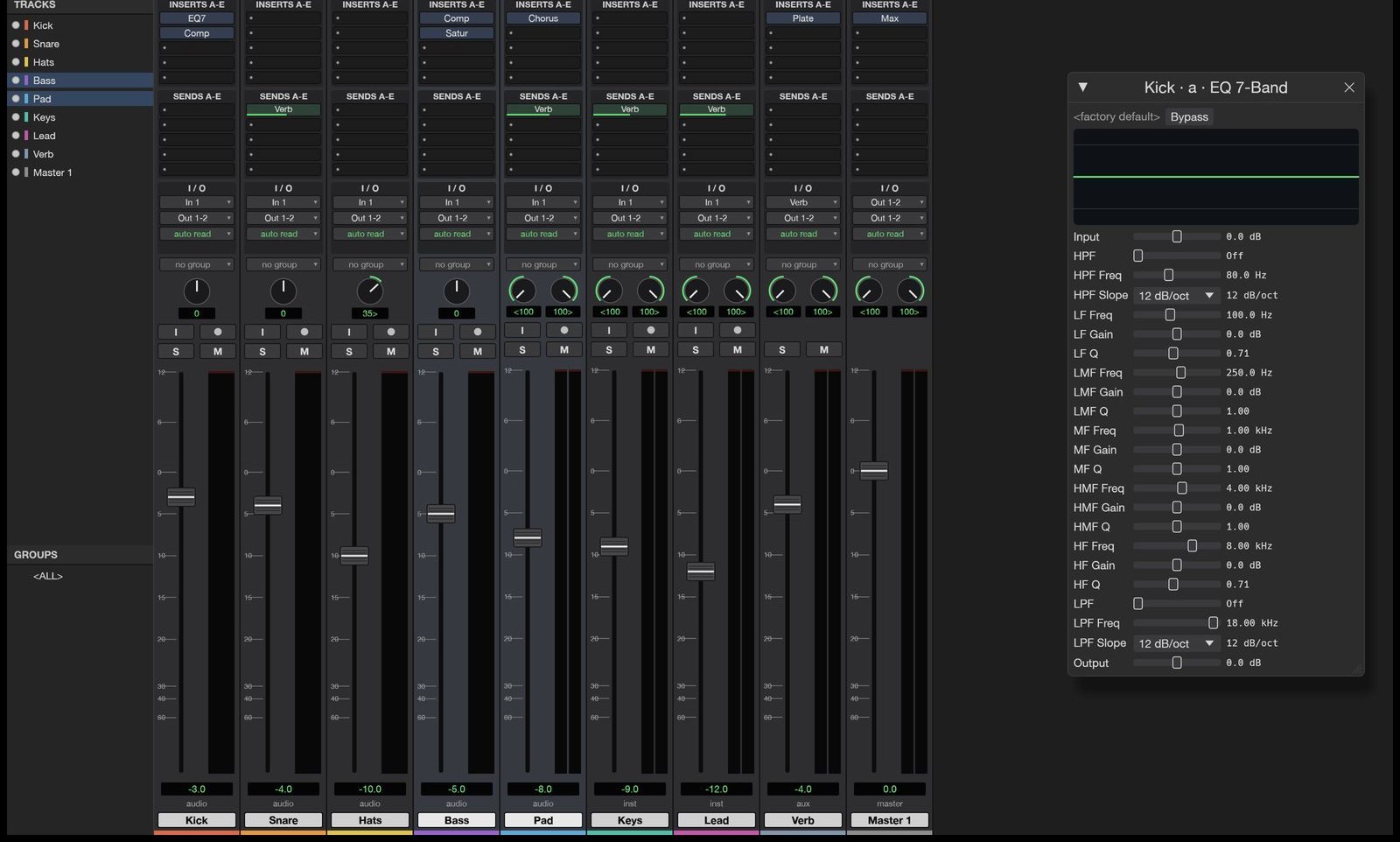Viewport: 1400px width, 842px height.
Task: Open the Verb channel input selector
Action: 803,202
